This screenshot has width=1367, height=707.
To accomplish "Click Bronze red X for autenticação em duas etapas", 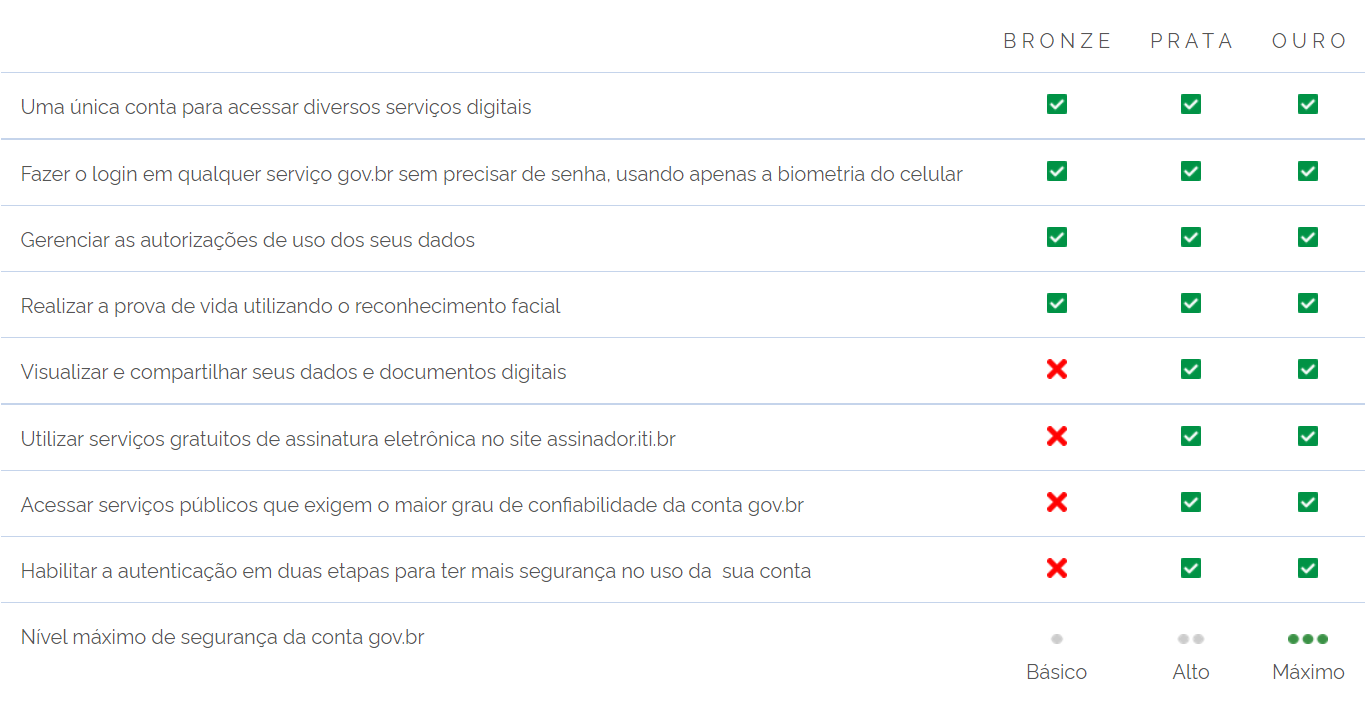I will pos(1057,567).
